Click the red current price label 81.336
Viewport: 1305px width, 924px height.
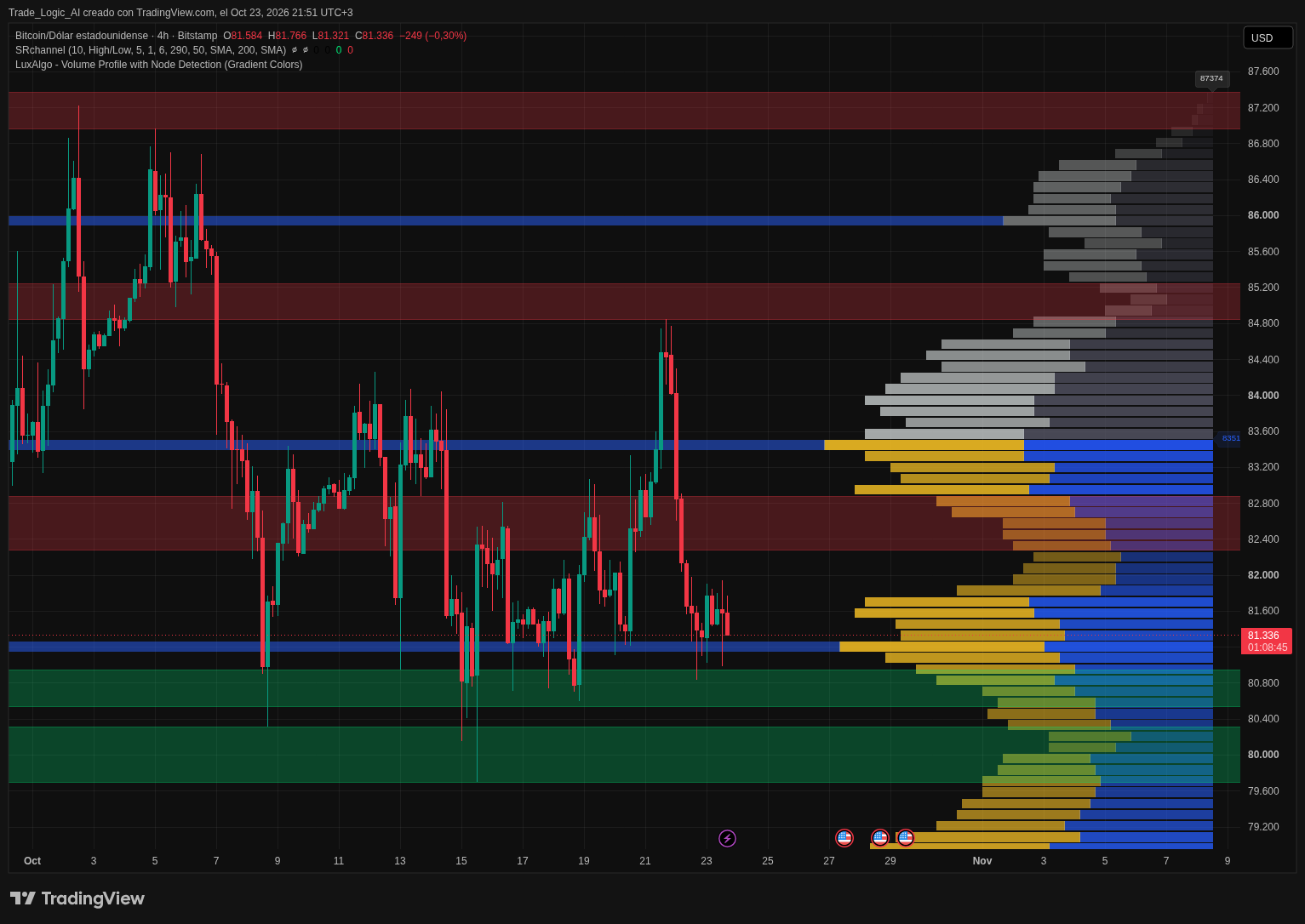[1263, 636]
